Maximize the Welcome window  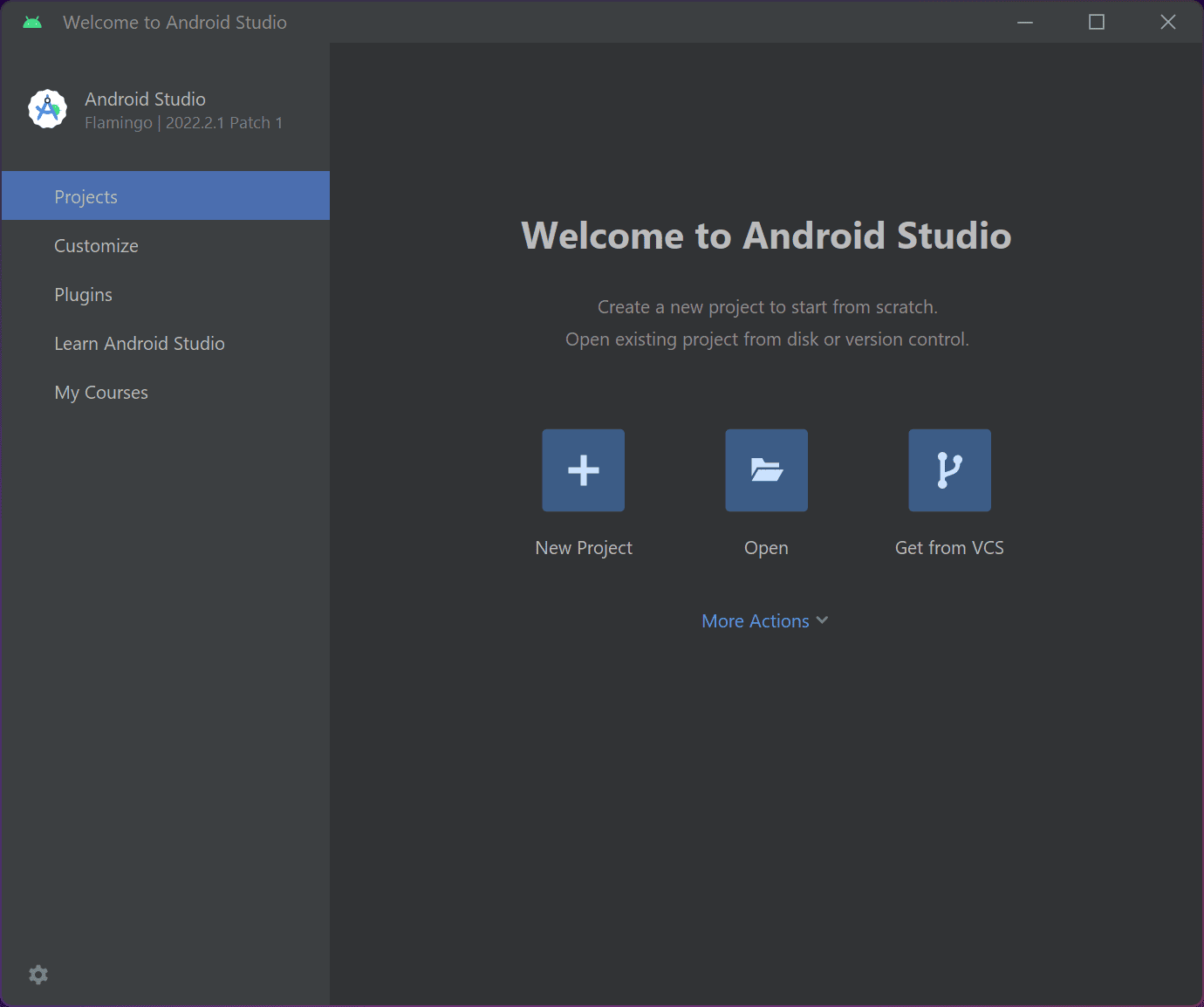tap(1097, 23)
